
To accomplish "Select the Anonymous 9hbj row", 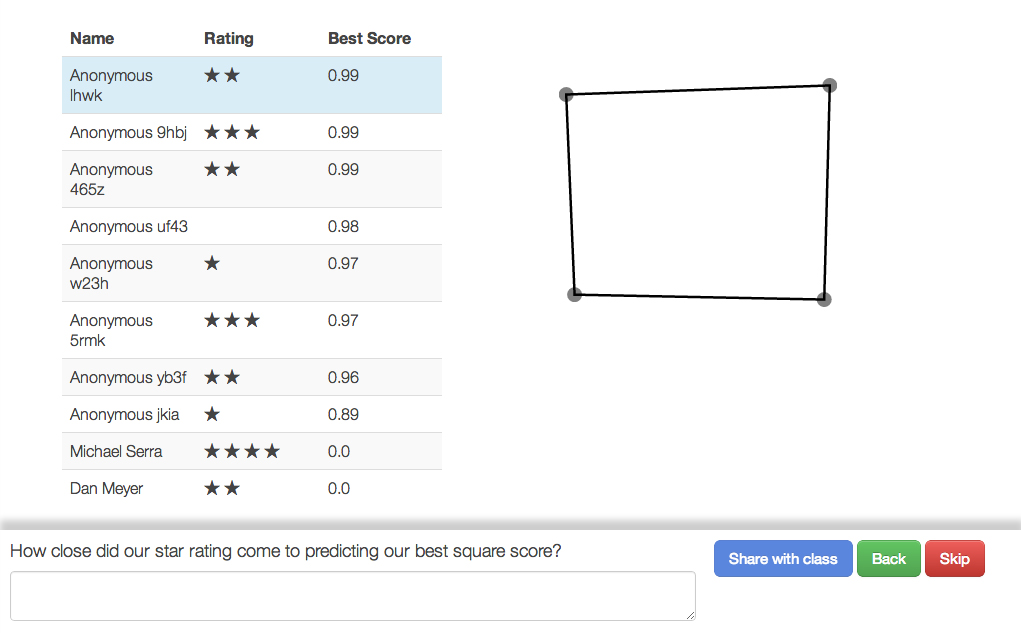I will tap(251, 132).
